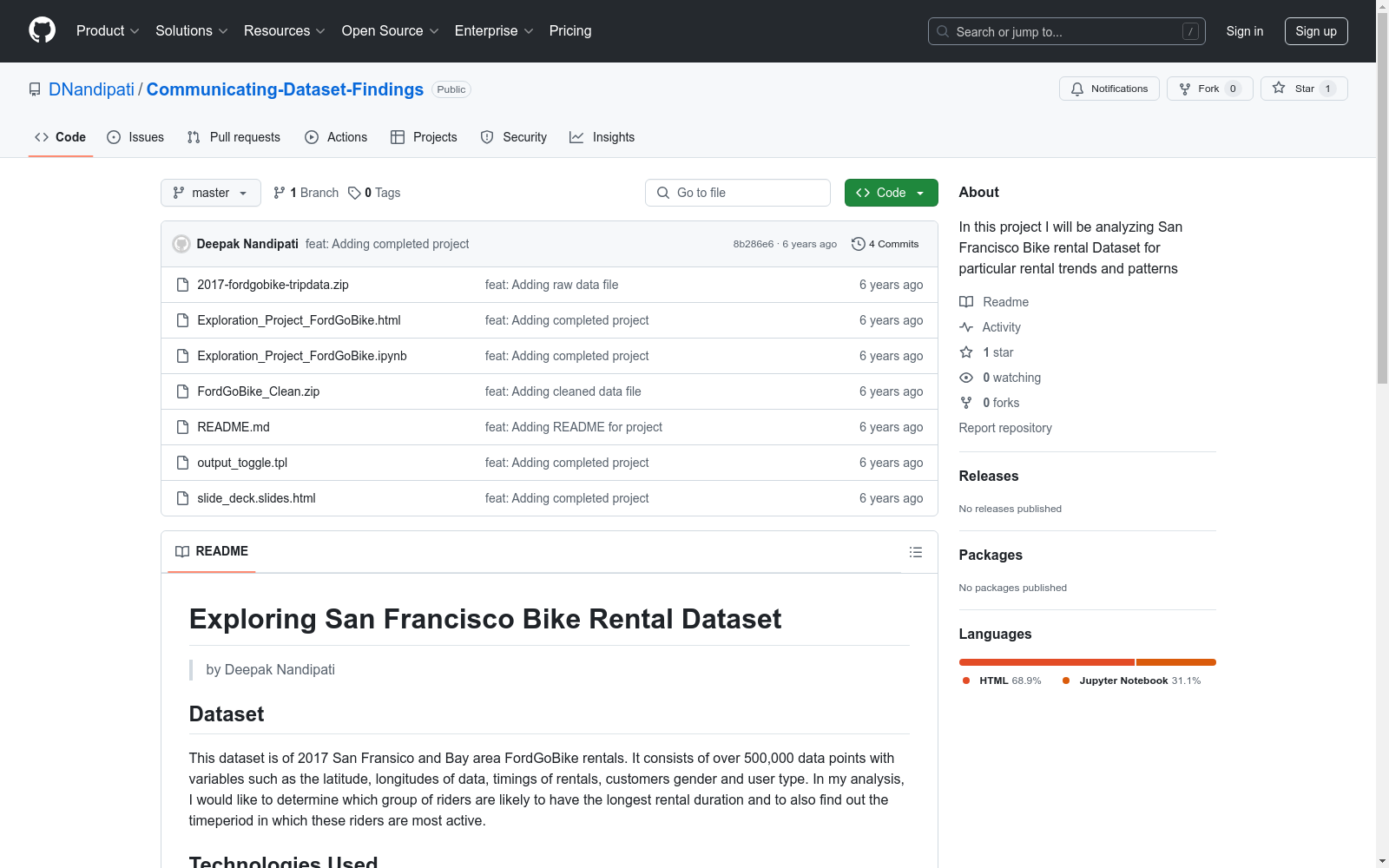Open Exploration_Project_FordGoBike.html file
The height and width of the screenshot is (868, 1389).
pos(299,320)
